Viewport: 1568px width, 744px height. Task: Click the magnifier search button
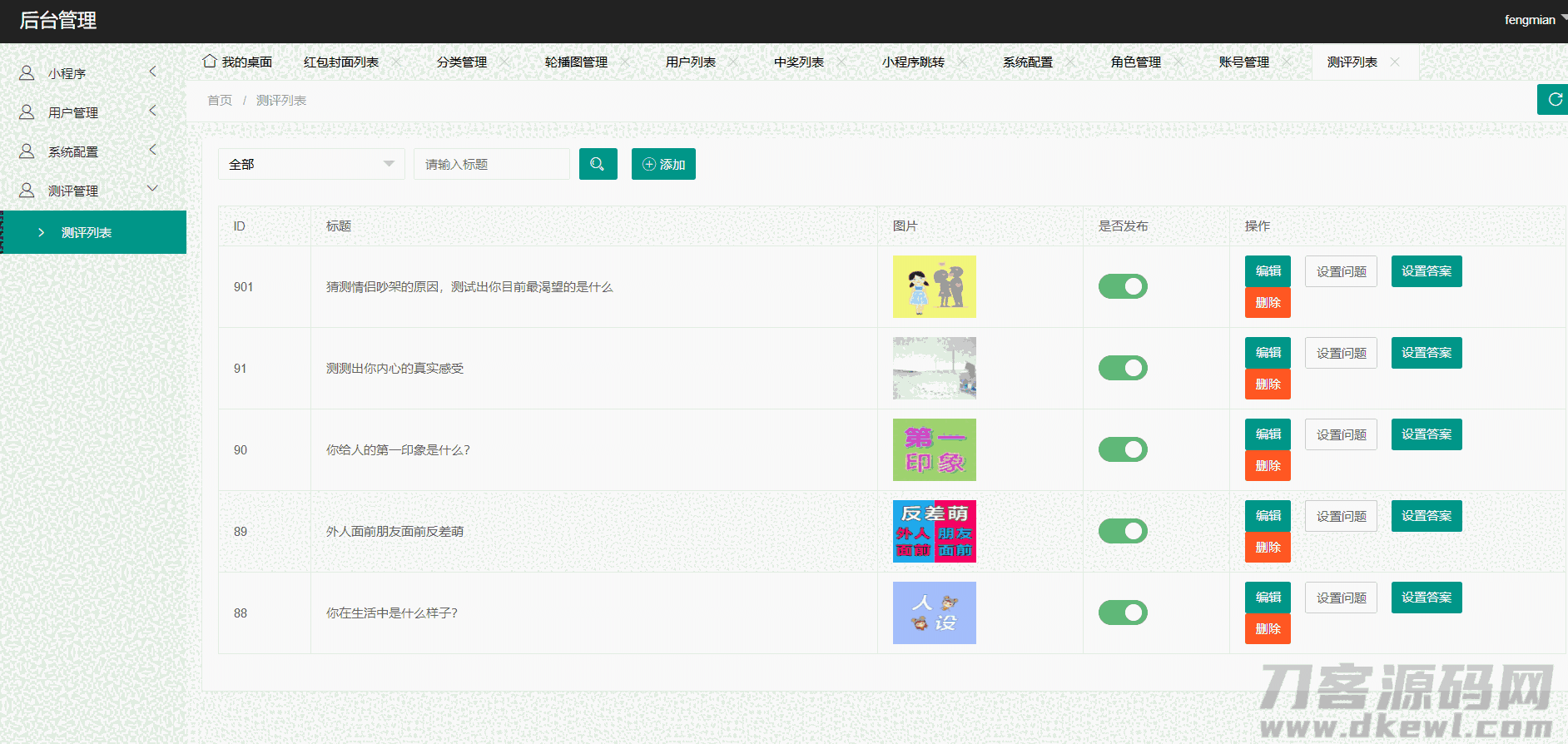598,164
